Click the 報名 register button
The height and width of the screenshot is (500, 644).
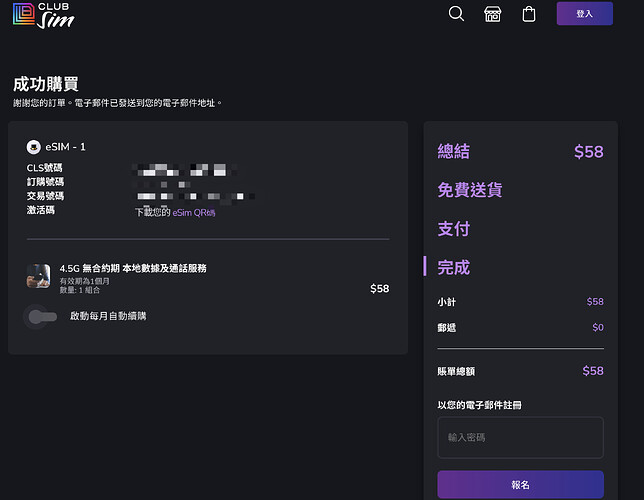pyautogui.click(x=520, y=485)
